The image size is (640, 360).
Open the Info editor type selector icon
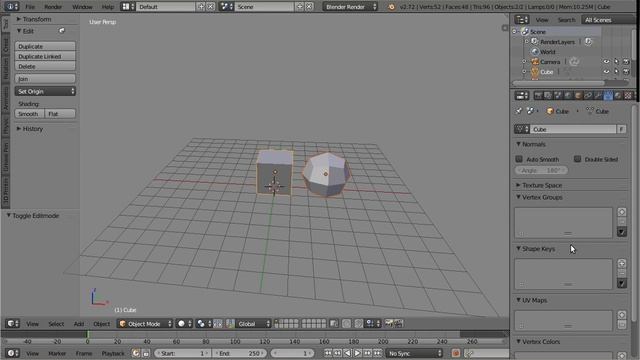click(x=11, y=7)
